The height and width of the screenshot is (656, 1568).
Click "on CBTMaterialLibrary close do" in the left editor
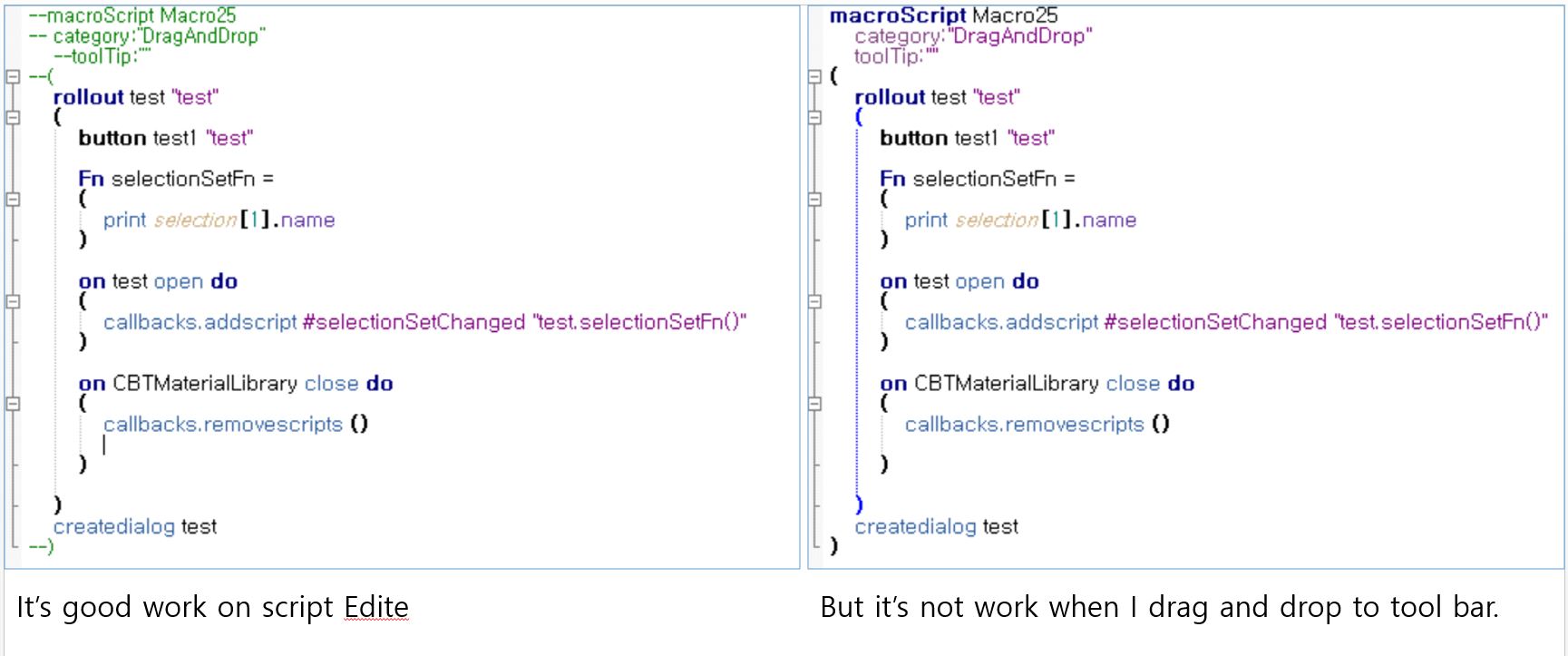point(236,383)
